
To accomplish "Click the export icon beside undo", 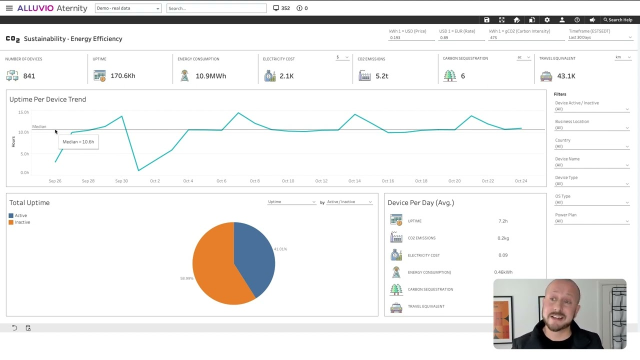I will 28,328.
